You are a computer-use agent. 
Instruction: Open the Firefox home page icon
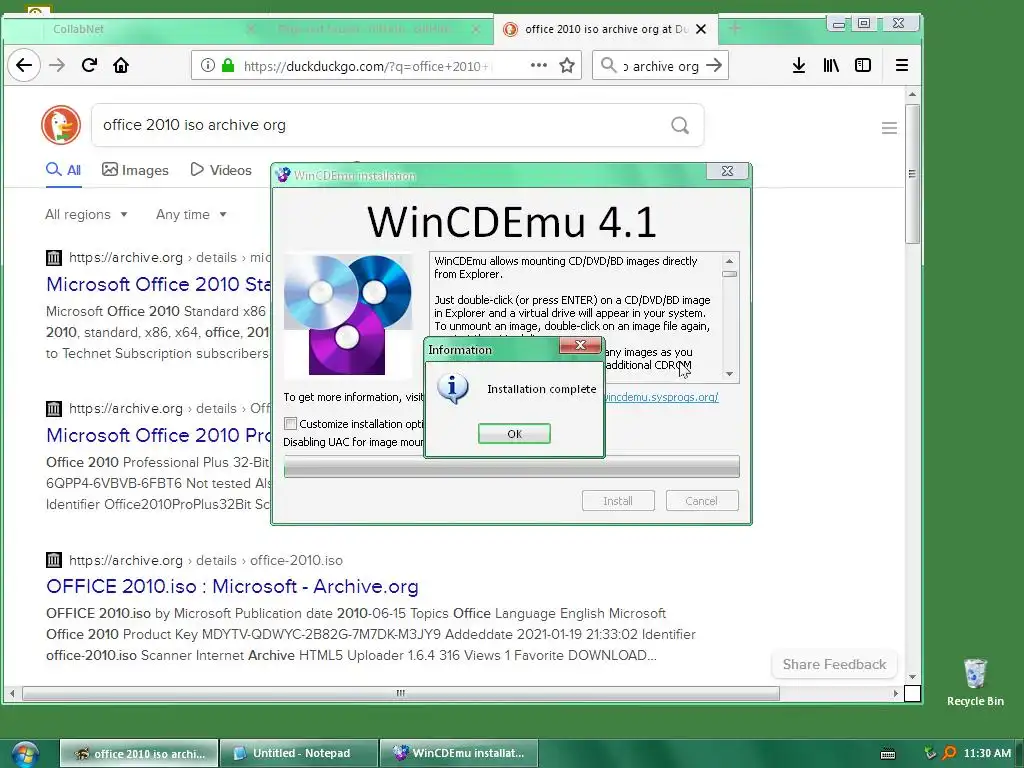121,65
